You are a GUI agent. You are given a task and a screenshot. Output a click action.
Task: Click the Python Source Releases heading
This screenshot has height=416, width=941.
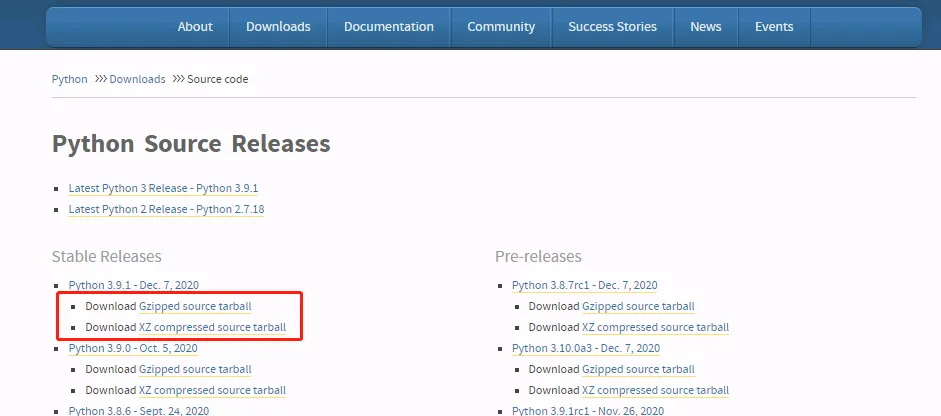[x=191, y=144]
